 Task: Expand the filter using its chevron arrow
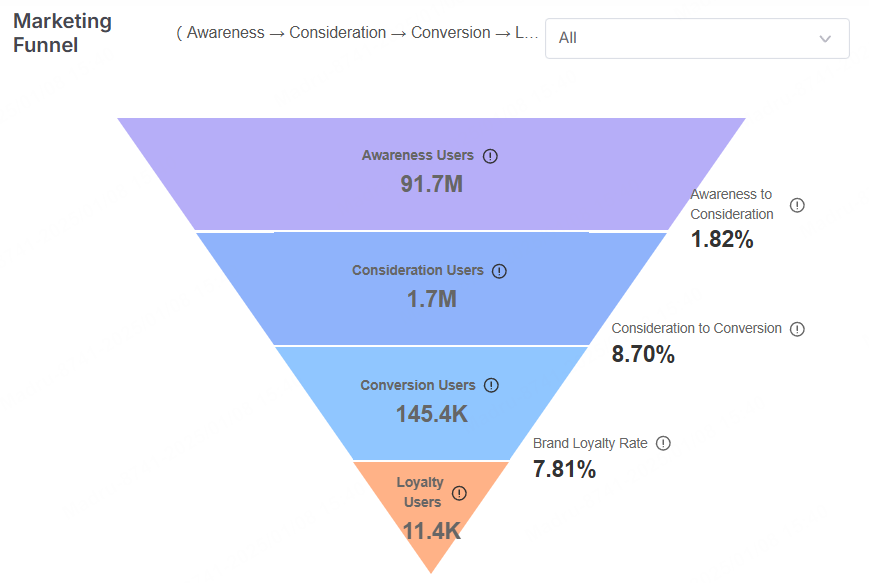click(x=825, y=39)
